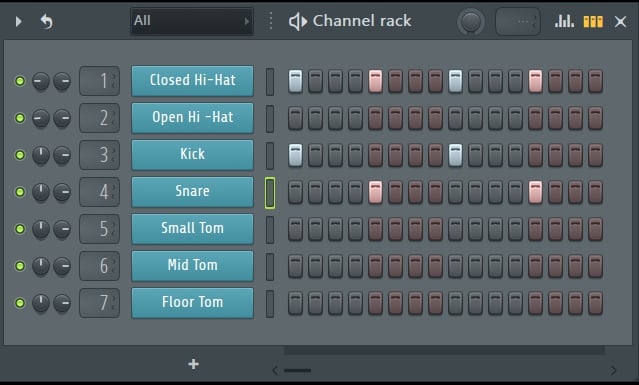Viewport: 639px width, 385px height.
Task: Click mixer track number 2 for Open Hi-Hat
Action: 99,118
